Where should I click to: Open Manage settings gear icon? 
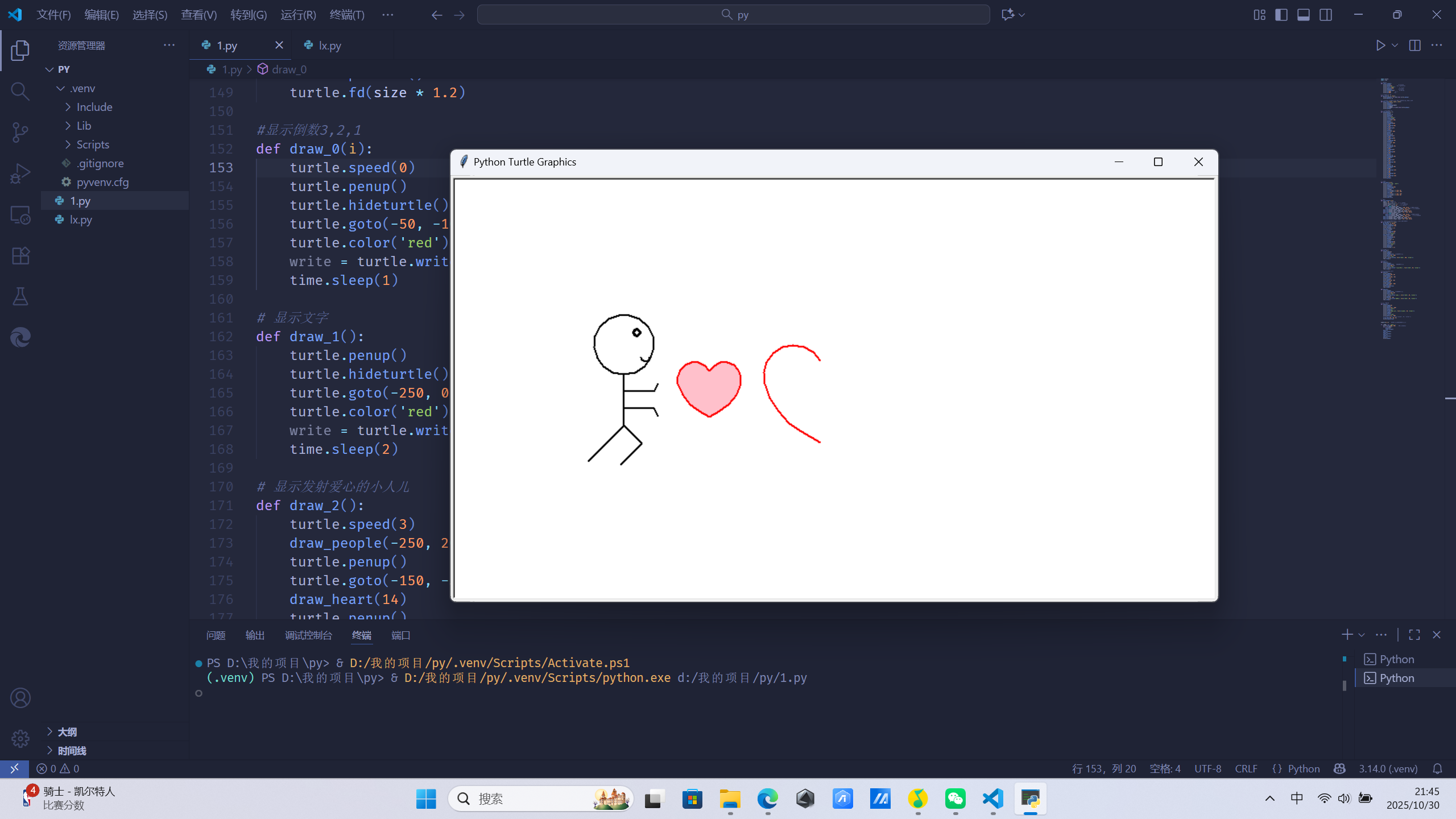[20, 739]
